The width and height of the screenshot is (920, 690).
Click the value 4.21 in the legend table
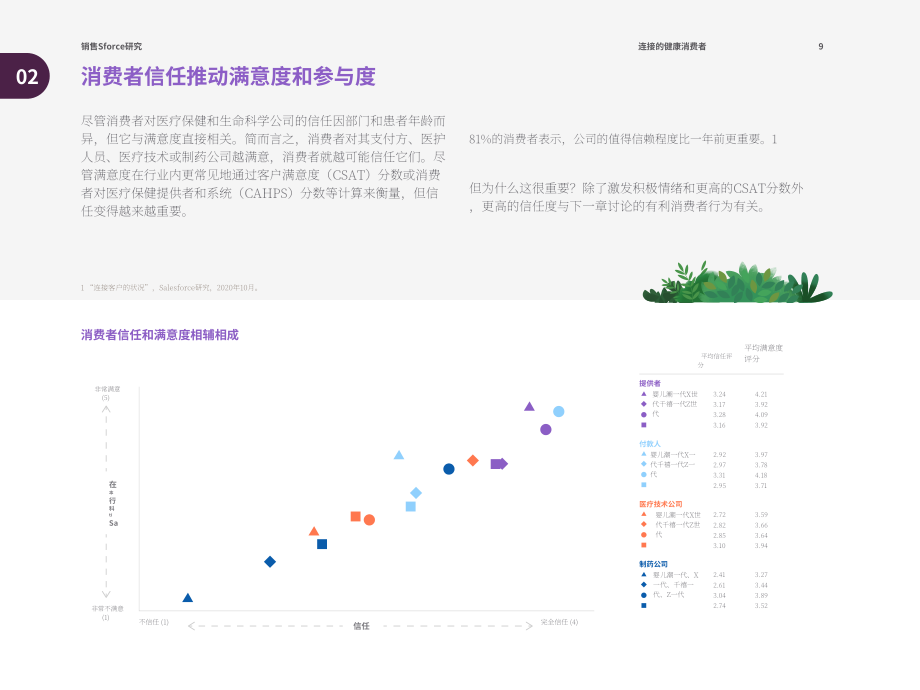click(761, 394)
